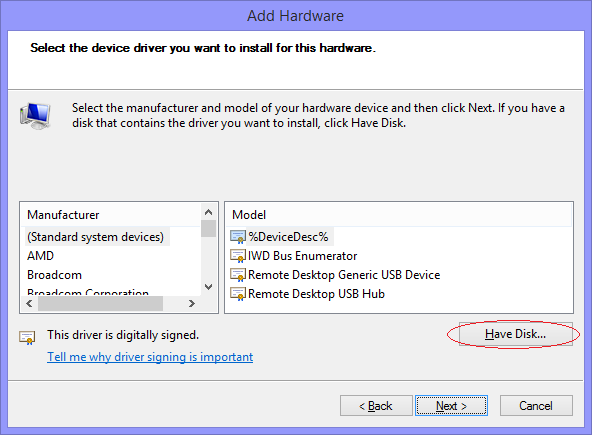Click the manufacturer list scroll down arrow
Viewport: 592px width, 435px height.
tap(208, 287)
